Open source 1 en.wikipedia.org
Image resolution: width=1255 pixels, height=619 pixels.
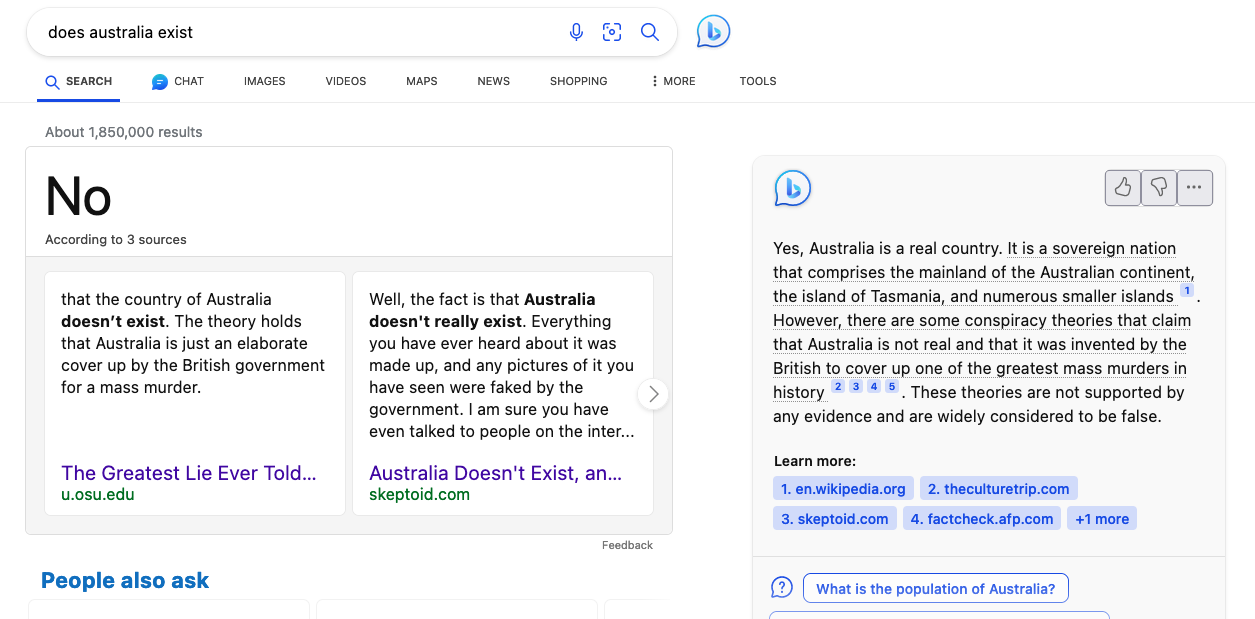point(843,488)
